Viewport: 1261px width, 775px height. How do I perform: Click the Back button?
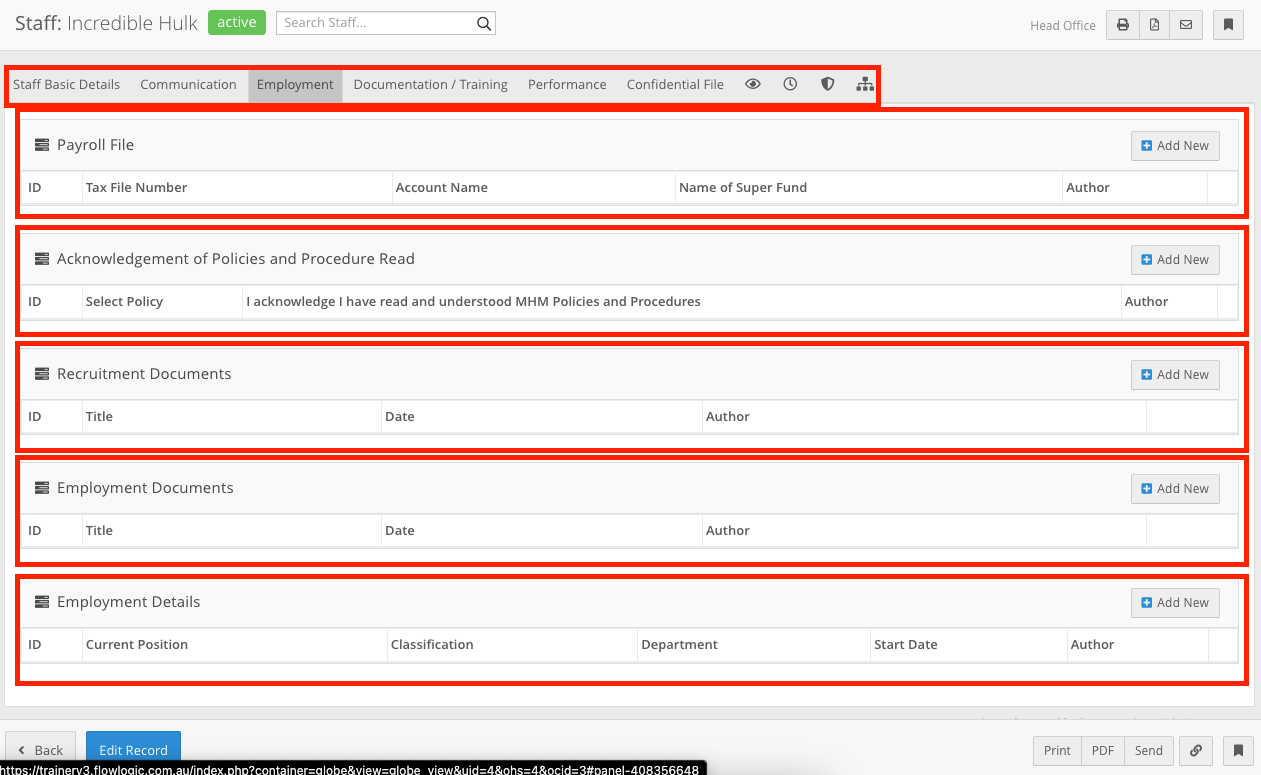(x=40, y=750)
